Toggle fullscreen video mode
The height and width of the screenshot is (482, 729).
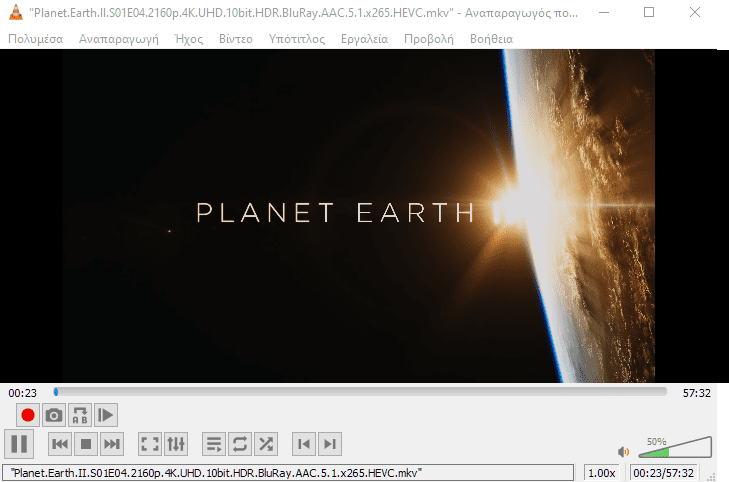tap(150, 444)
